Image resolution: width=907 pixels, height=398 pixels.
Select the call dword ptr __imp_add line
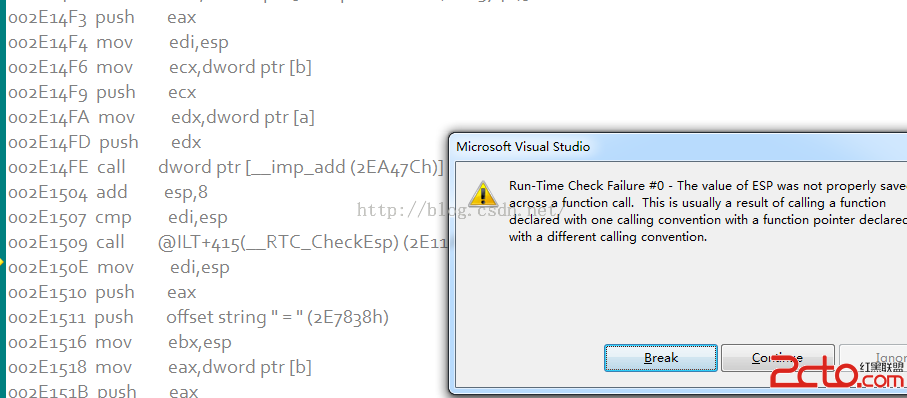tap(226, 167)
